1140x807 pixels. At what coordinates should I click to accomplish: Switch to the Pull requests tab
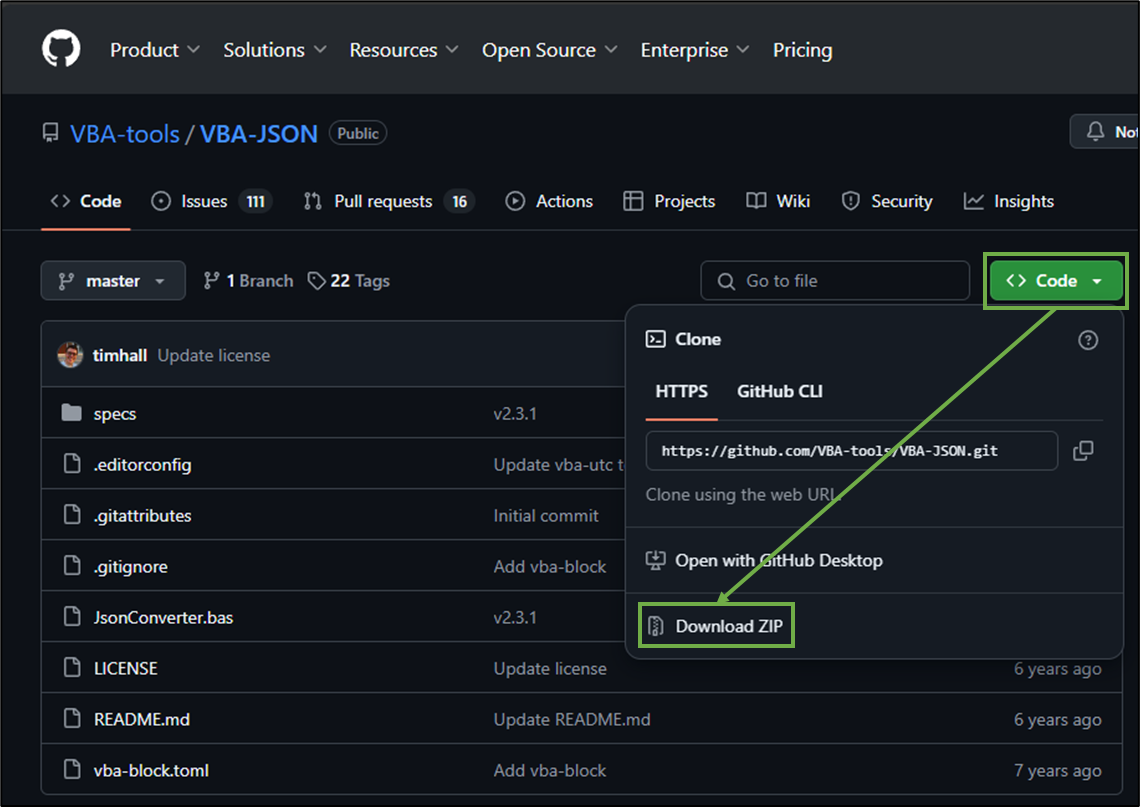[x=388, y=201]
